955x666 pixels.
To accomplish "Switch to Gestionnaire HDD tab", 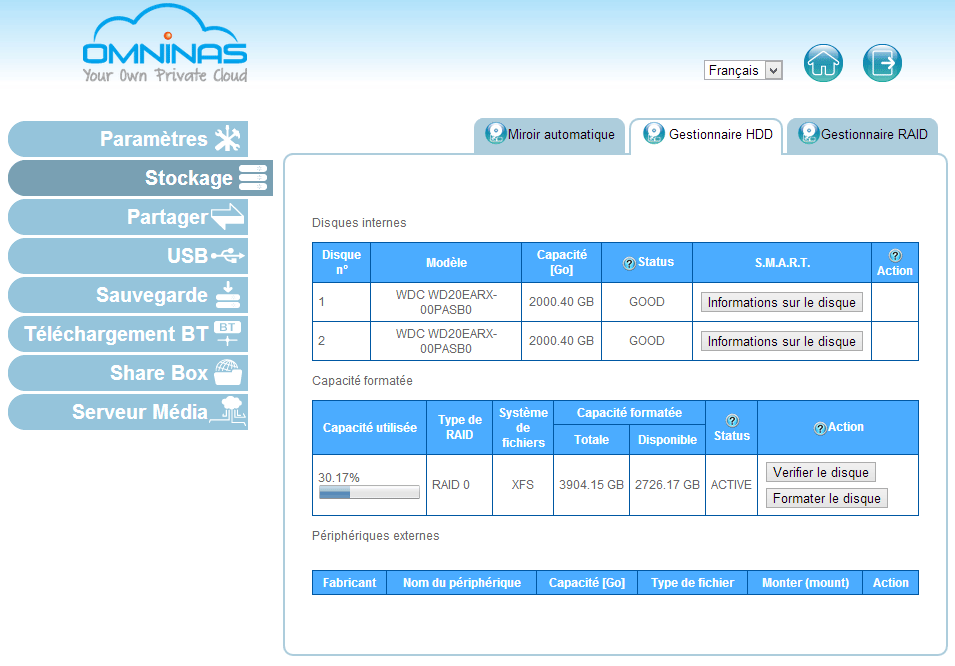I will point(706,135).
